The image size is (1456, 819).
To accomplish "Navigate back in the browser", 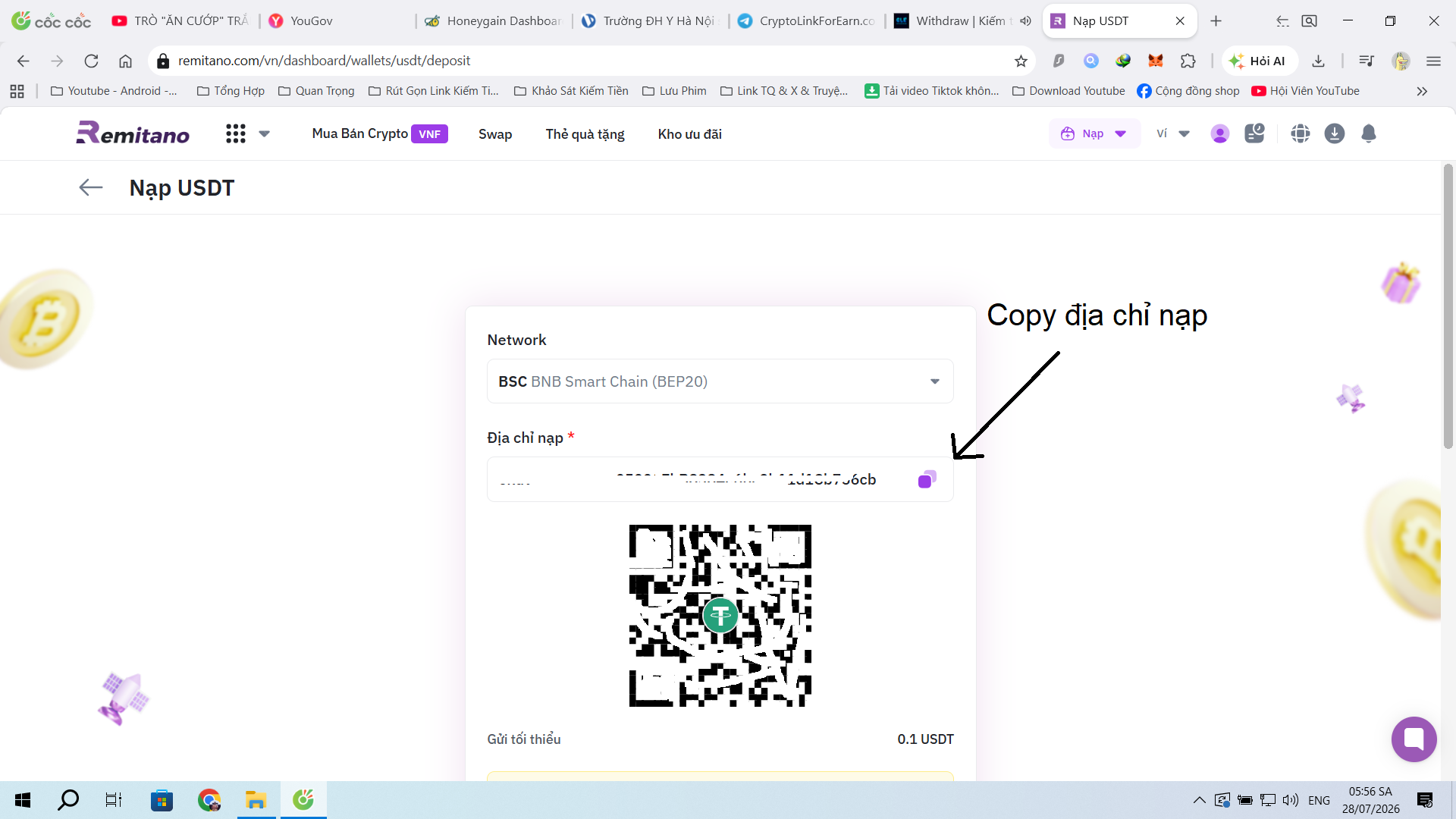I will [x=24, y=61].
